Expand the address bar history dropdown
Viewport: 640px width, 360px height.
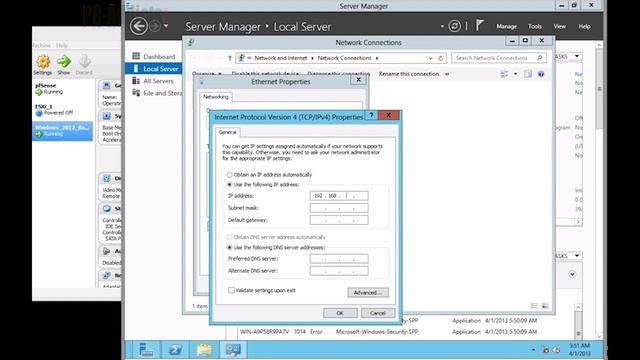430,58
